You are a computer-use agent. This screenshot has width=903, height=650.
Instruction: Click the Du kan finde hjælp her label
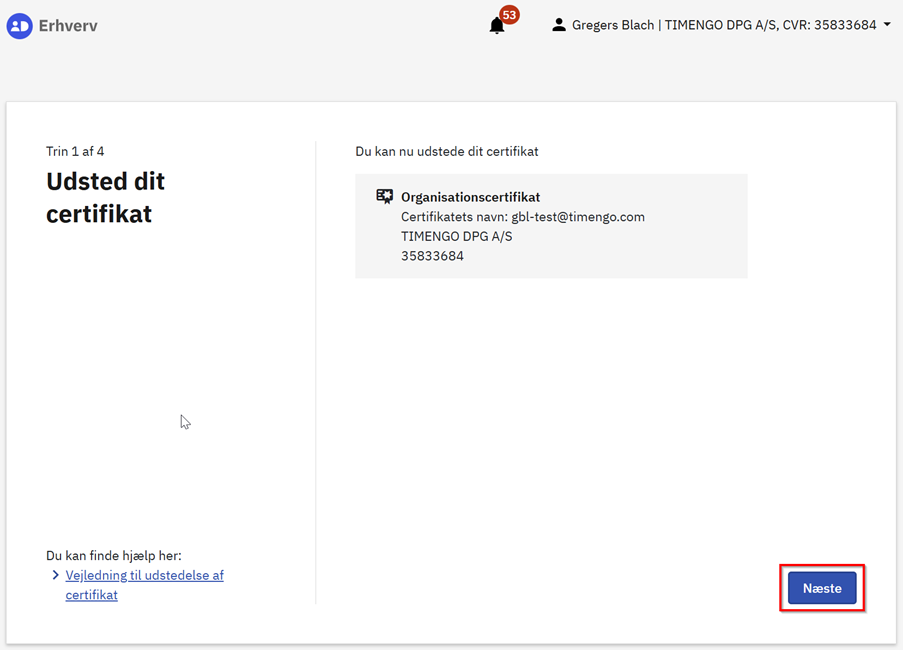tap(114, 555)
